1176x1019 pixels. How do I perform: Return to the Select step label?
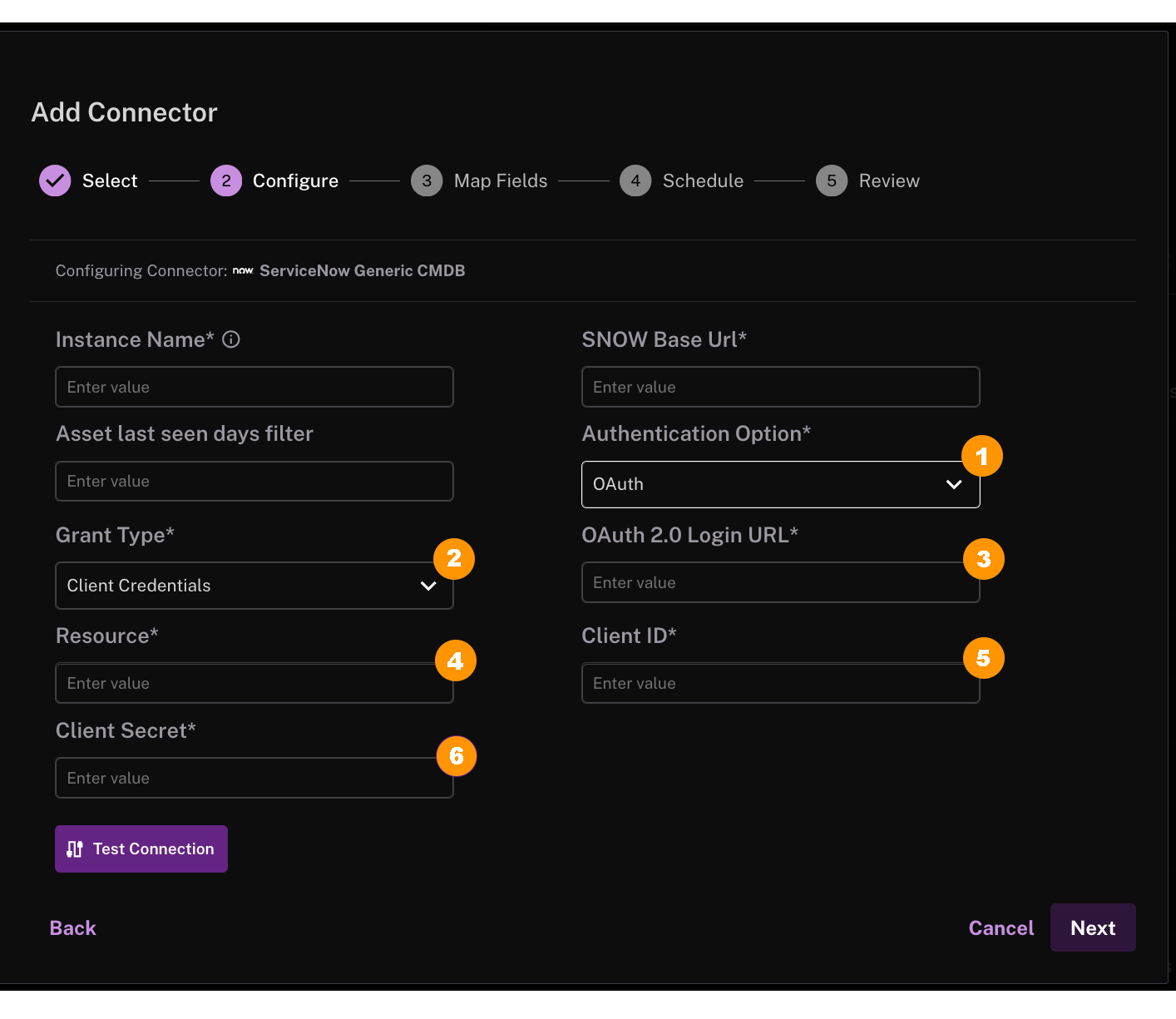[x=110, y=181]
